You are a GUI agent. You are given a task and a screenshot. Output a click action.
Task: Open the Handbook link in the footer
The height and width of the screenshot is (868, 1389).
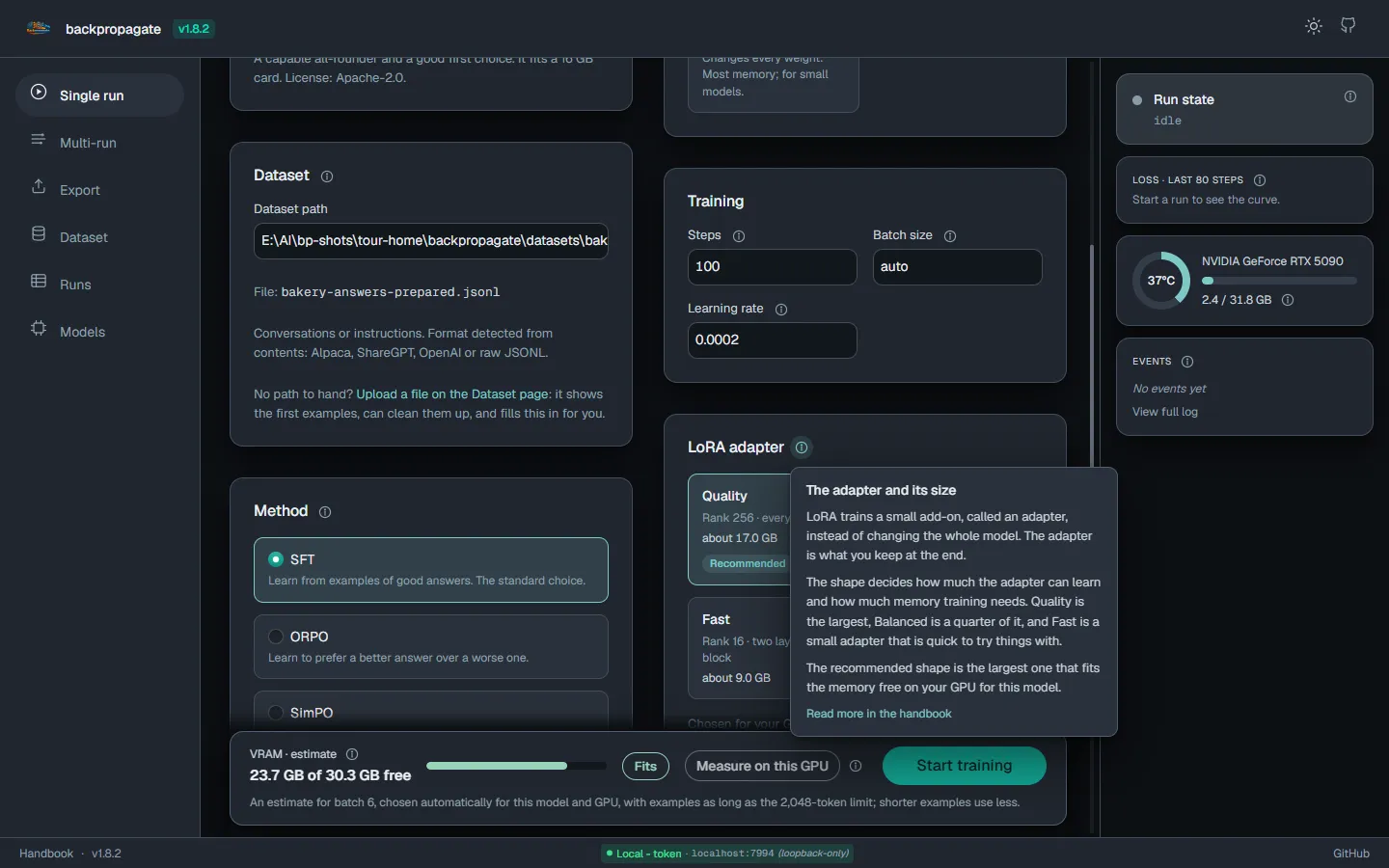tap(46, 854)
